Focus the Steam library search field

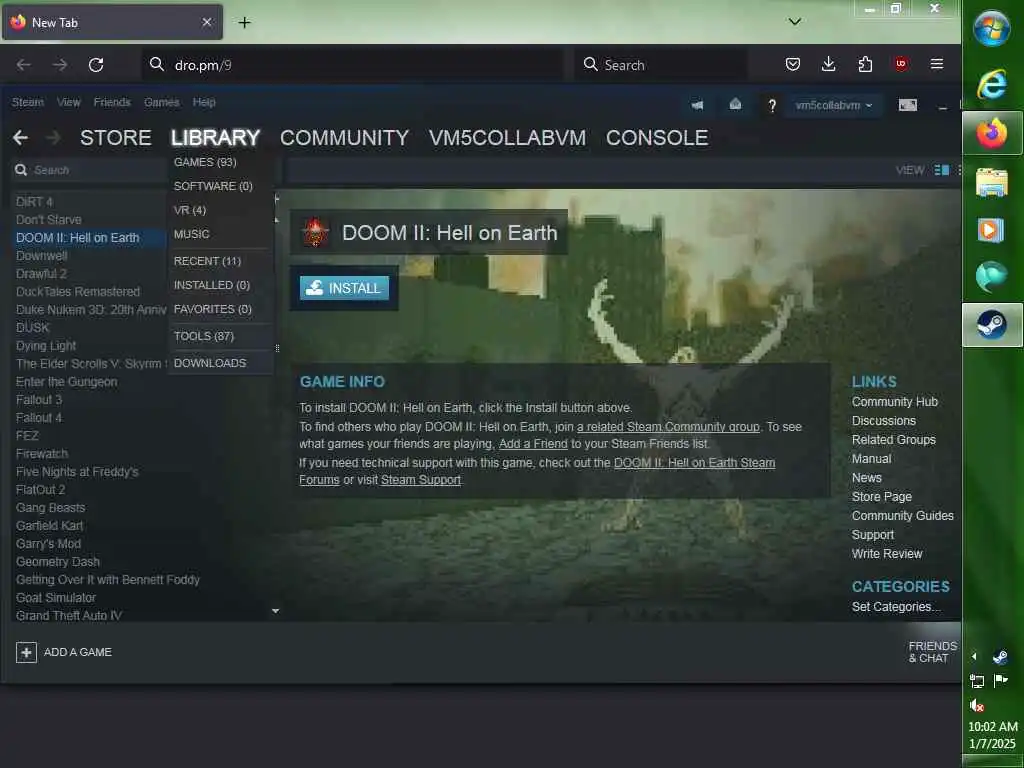point(89,170)
